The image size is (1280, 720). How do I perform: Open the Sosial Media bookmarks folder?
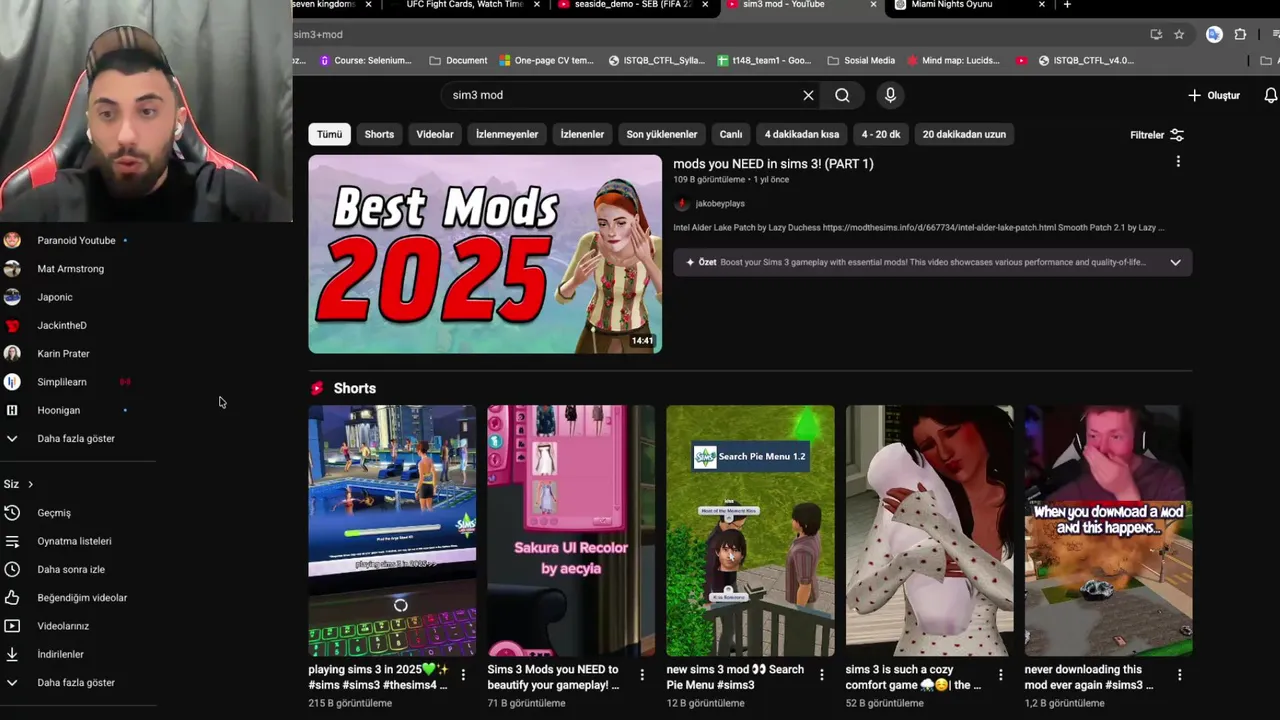(x=861, y=60)
